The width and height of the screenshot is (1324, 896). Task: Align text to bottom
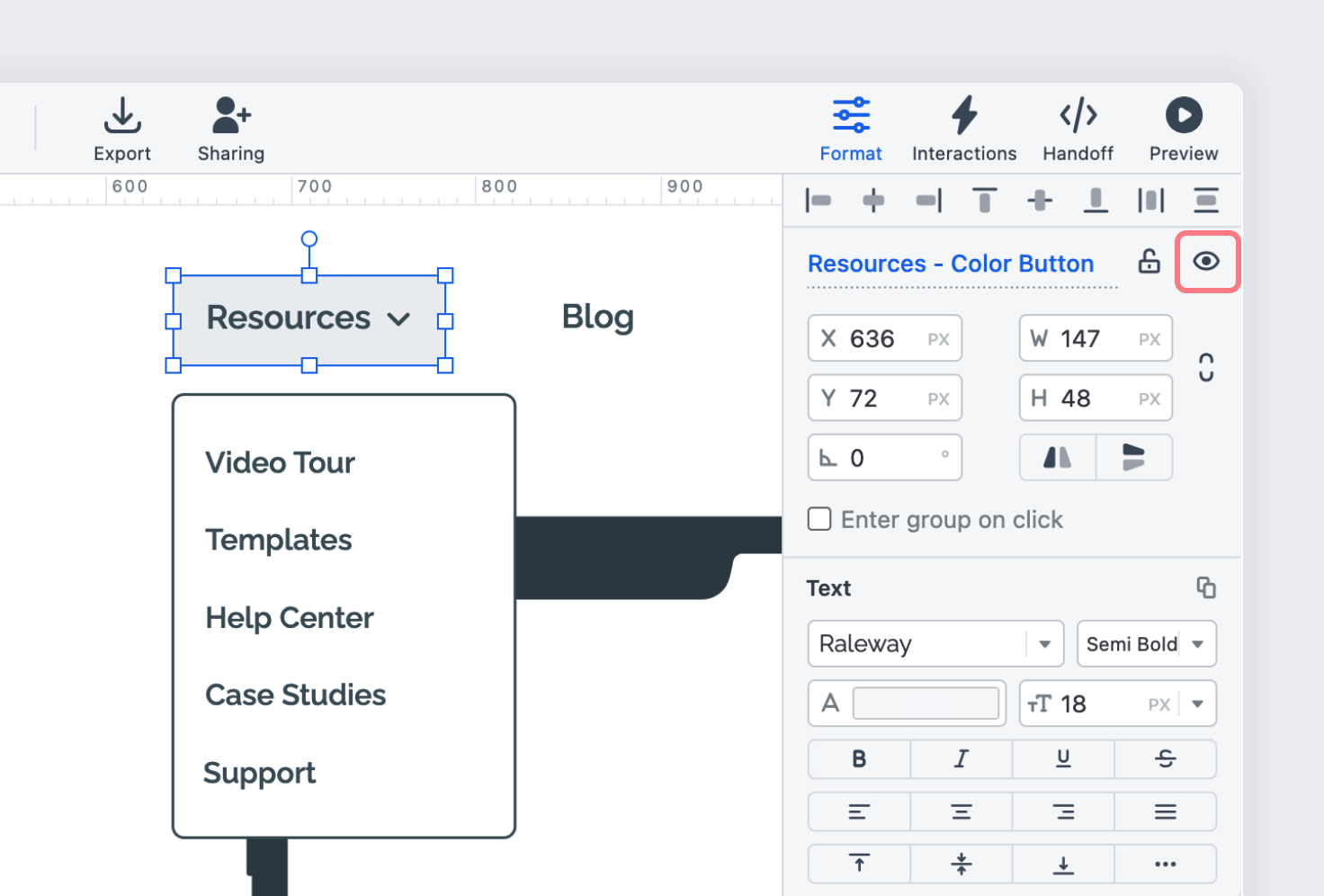pyautogui.click(x=1063, y=864)
